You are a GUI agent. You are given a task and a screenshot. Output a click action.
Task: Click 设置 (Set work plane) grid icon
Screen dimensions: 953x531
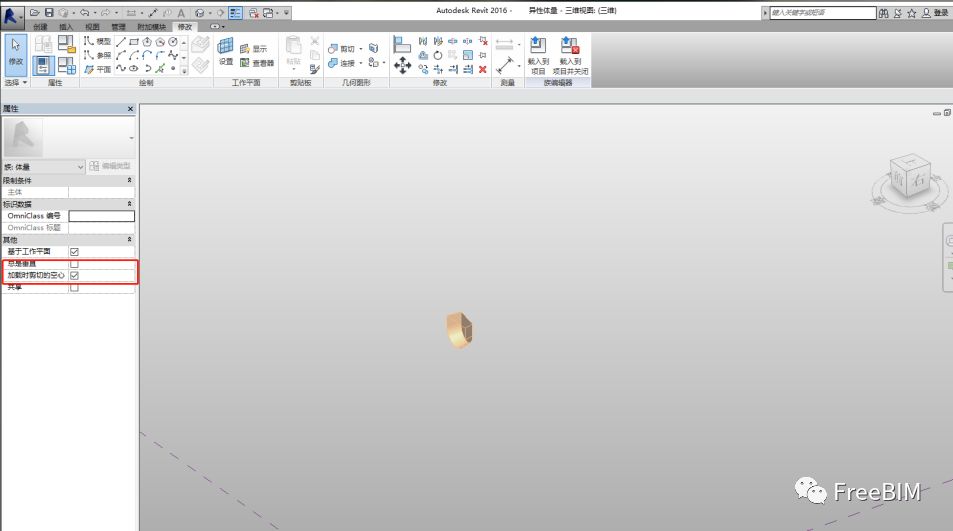(225, 51)
